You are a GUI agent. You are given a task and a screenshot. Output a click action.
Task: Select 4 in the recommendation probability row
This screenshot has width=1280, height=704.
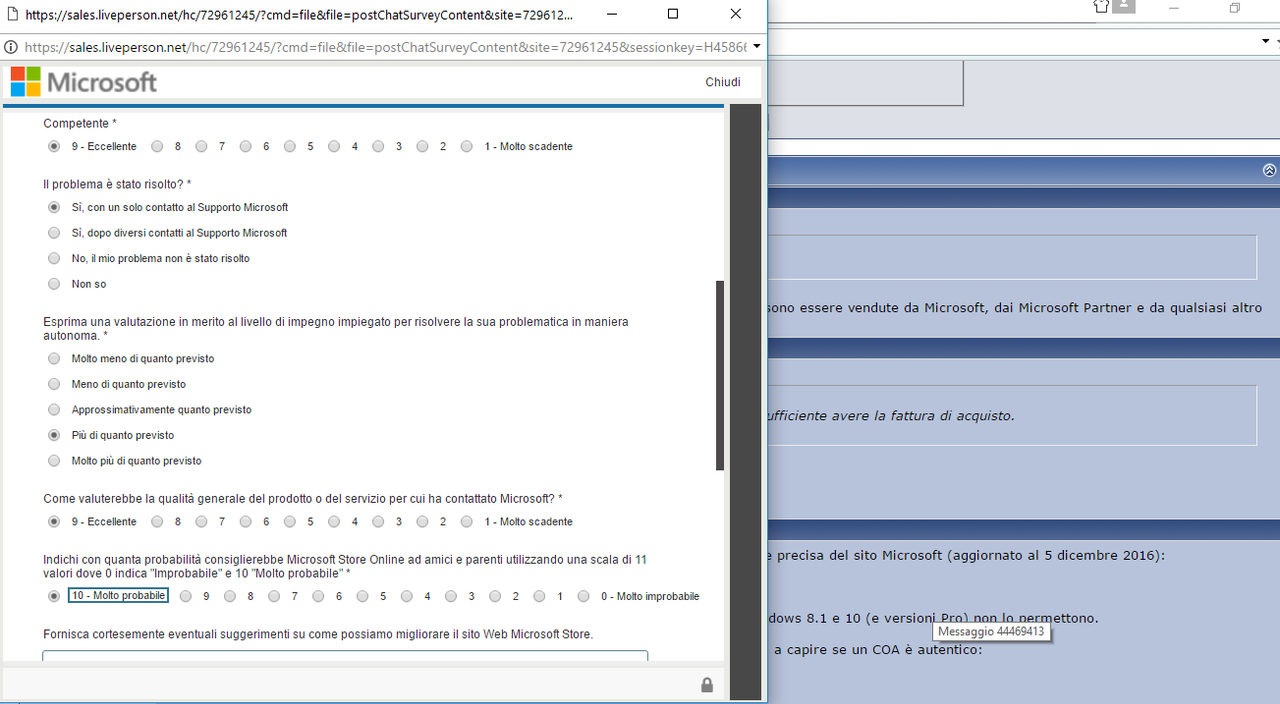coord(407,596)
